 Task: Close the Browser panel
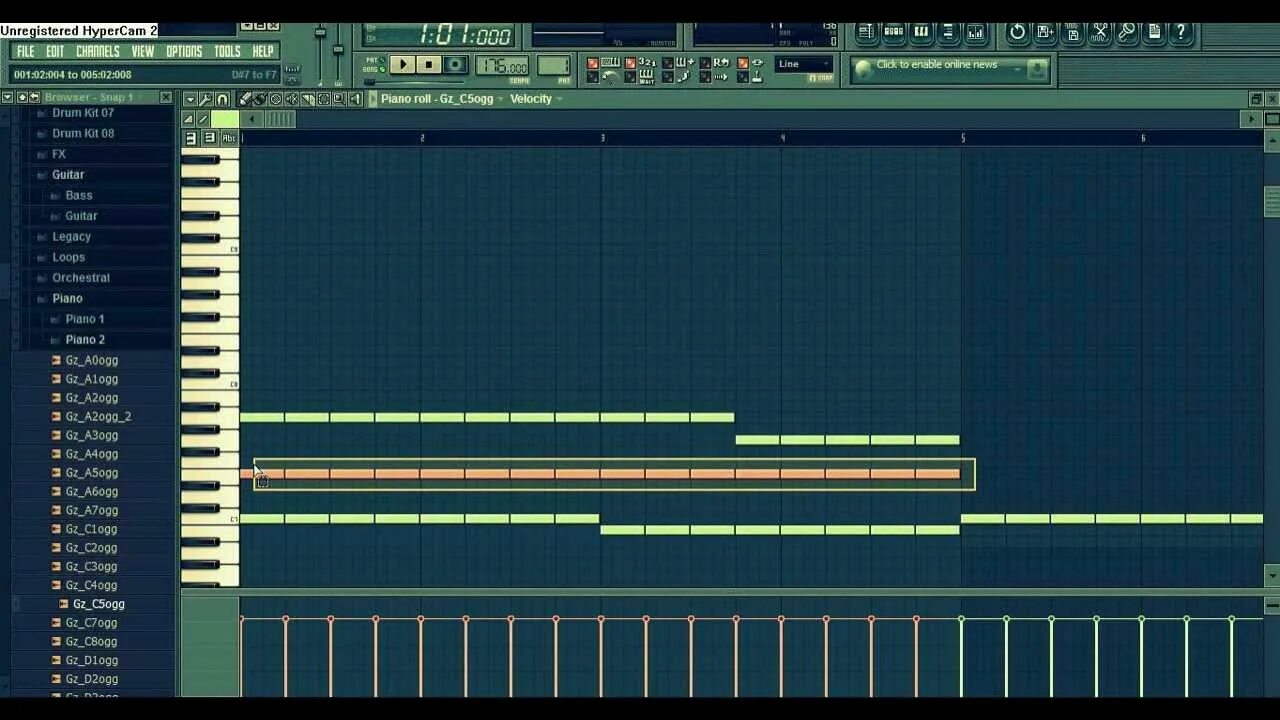[x=166, y=97]
